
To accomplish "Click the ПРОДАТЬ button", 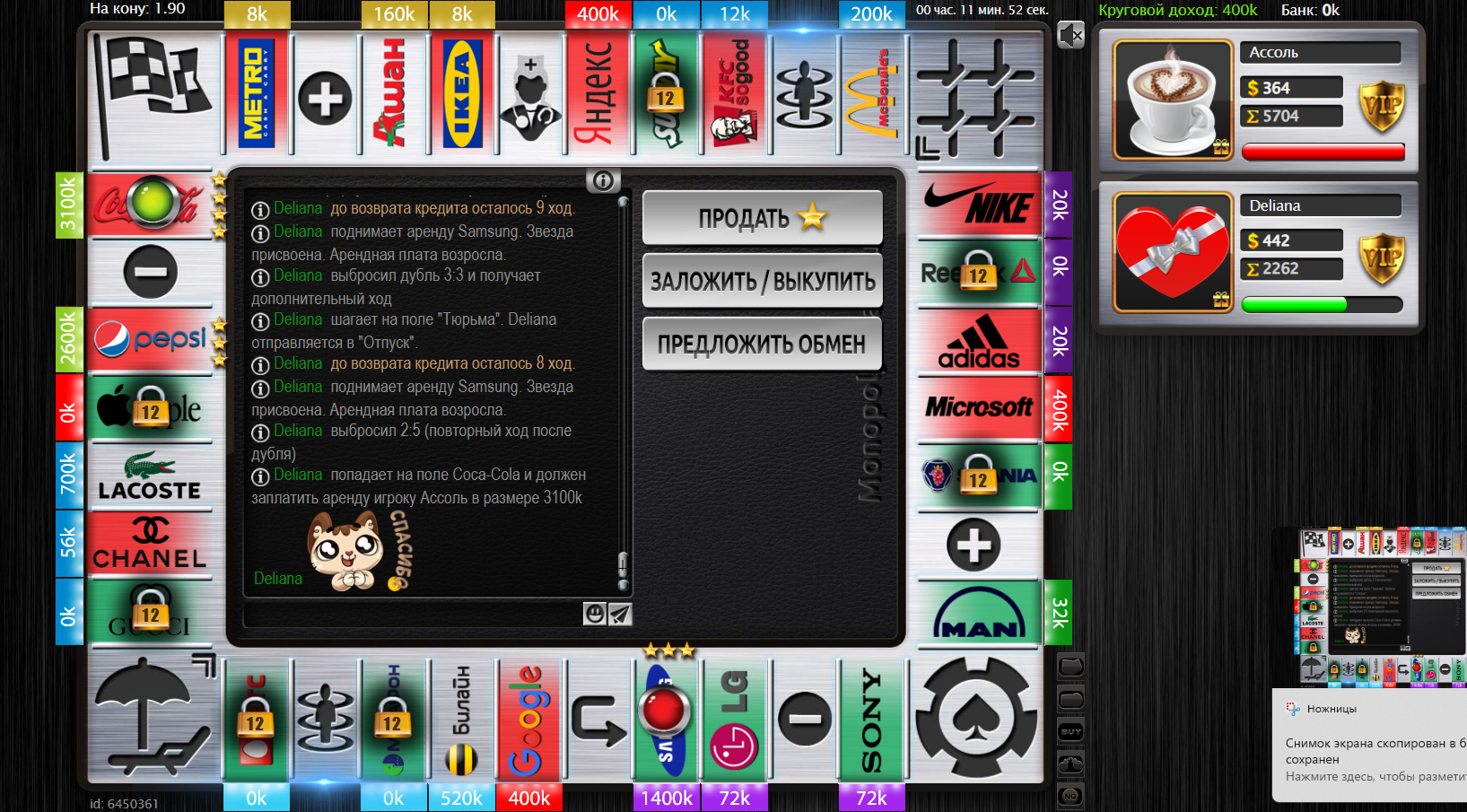I will click(763, 217).
